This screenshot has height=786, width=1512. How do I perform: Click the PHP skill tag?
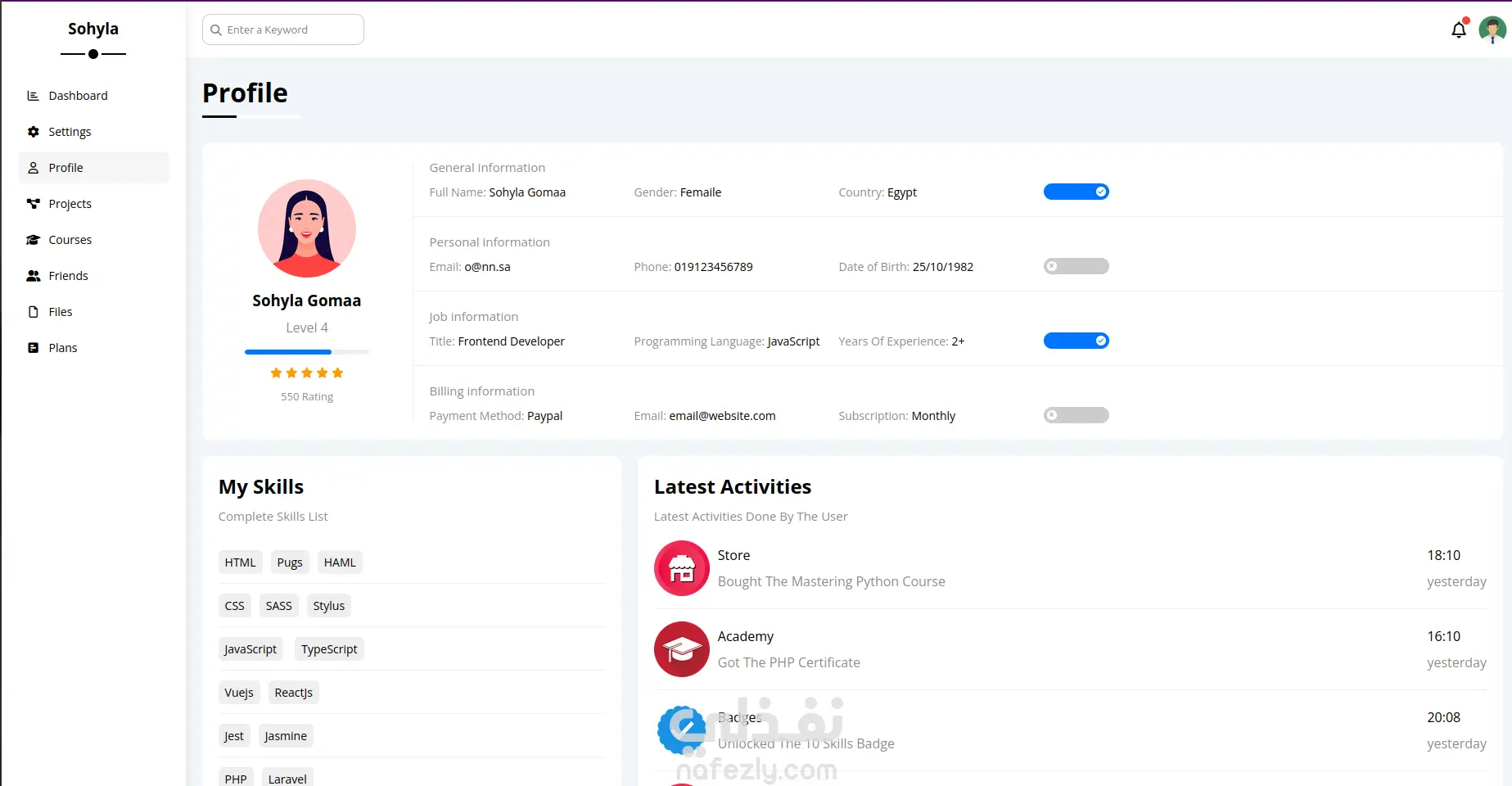point(236,779)
